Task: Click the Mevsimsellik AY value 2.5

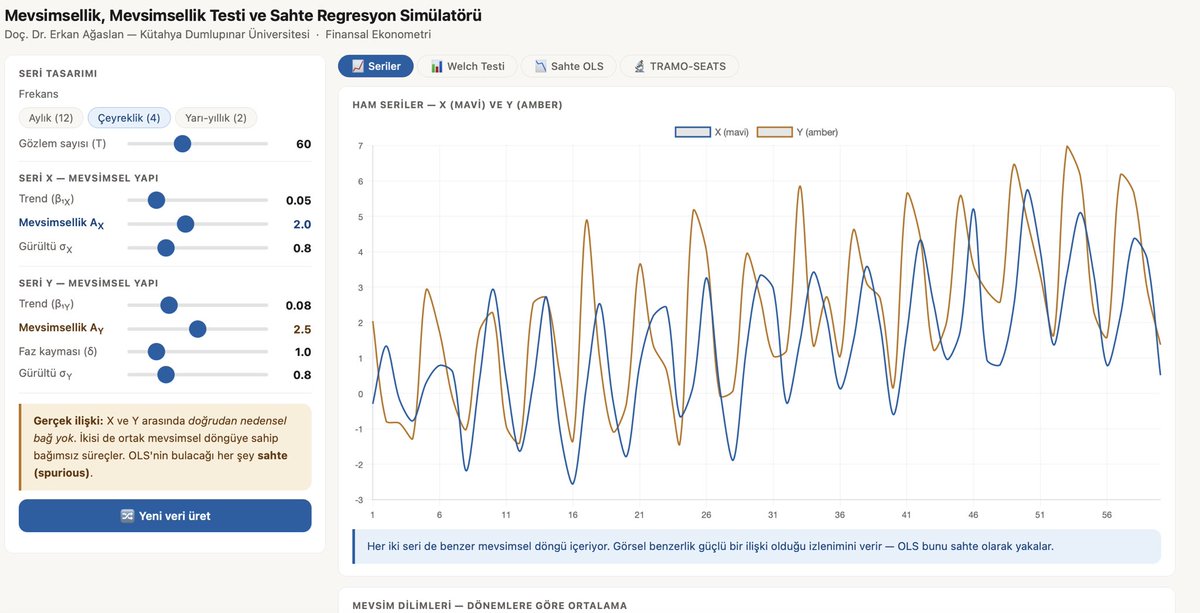Action: point(302,329)
